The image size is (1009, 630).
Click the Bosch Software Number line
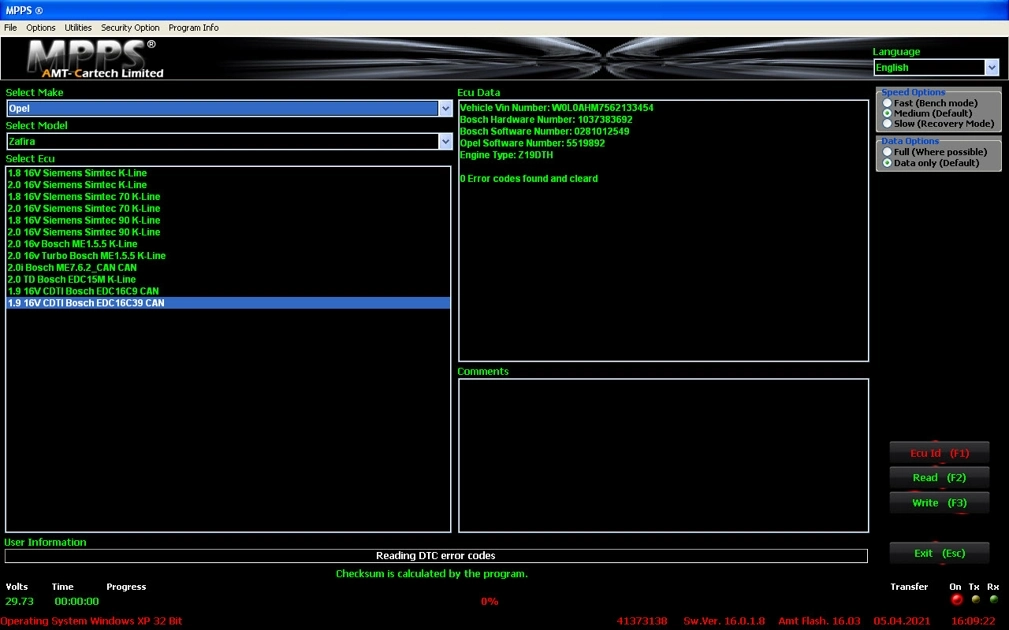pyautogui.click(x=544, y=131)
